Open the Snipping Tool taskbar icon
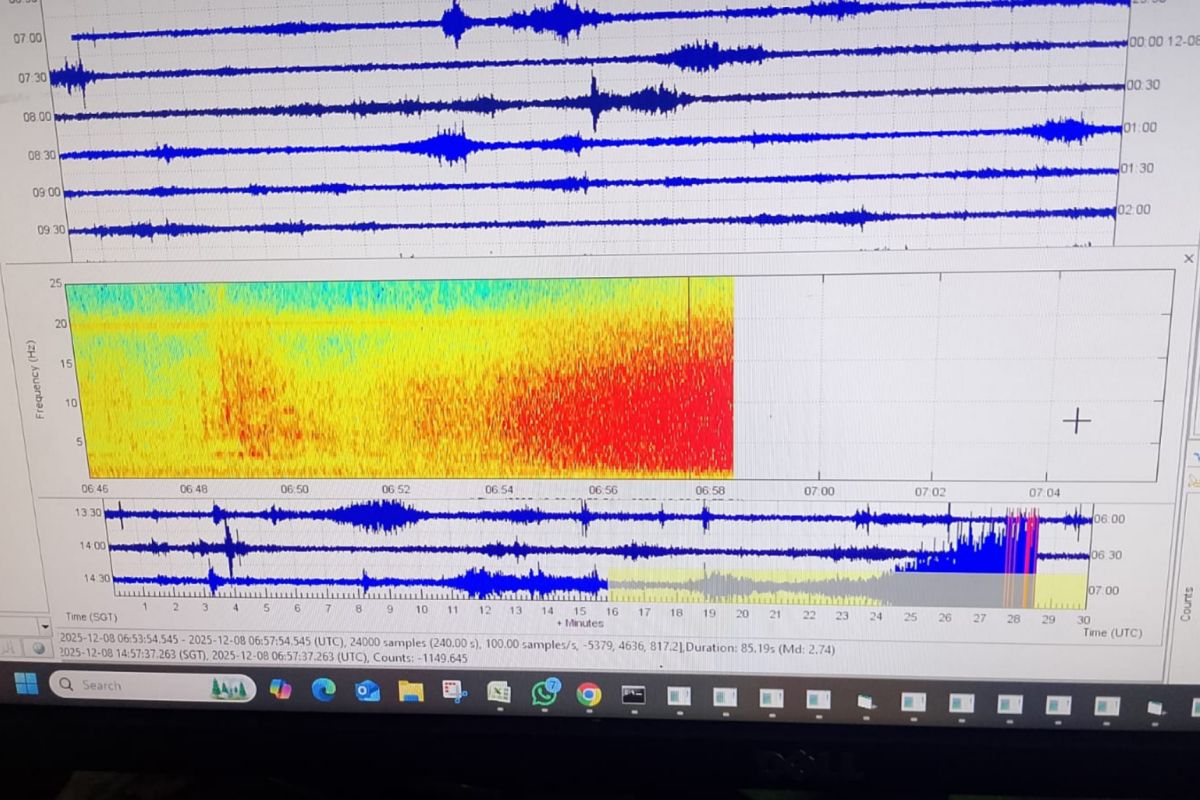The height and width of the screenshot is (800, 1200). point(455,692)
